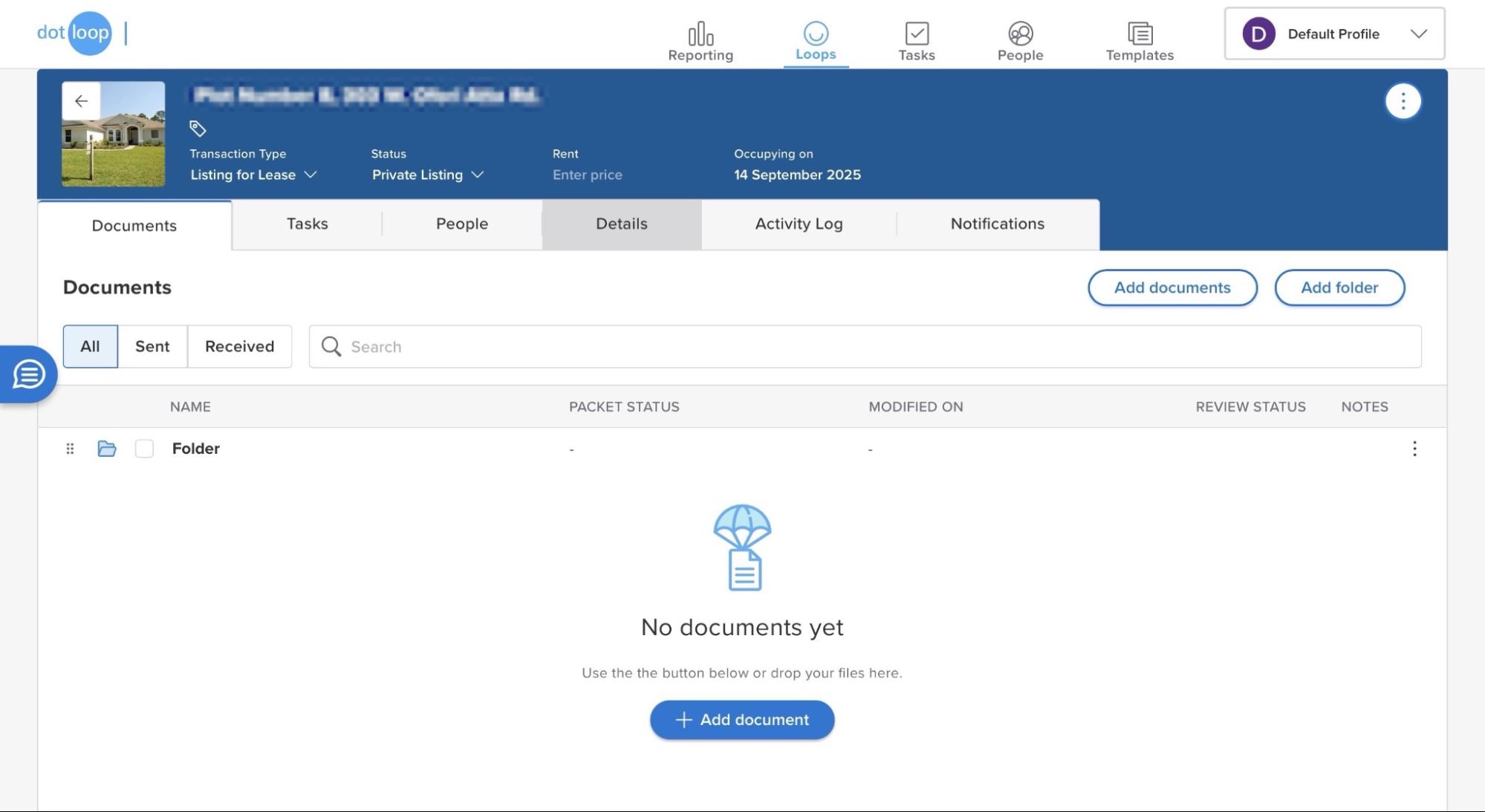
Task: Check the Folder row checkbox
Action: tap(144, 448)
